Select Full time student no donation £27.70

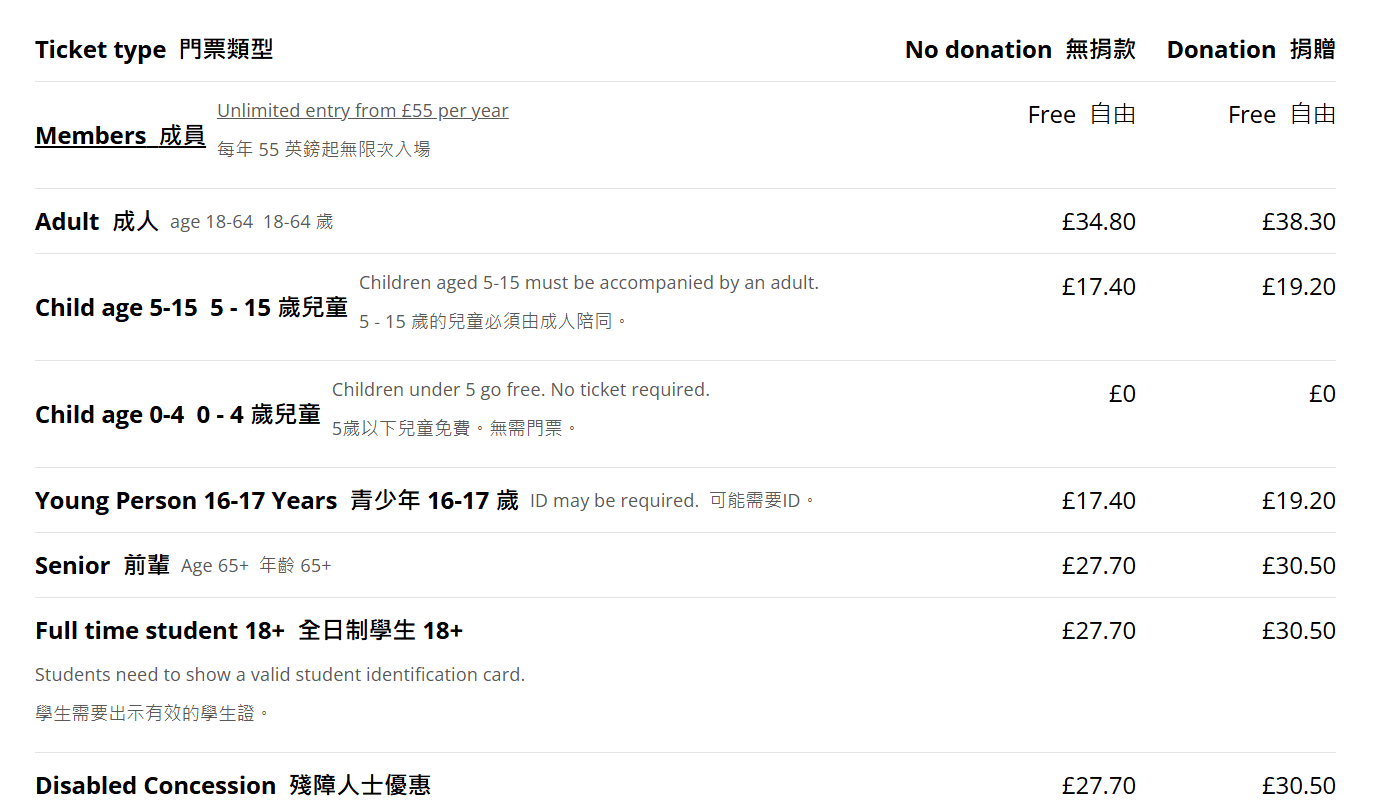click(1099, 631)
